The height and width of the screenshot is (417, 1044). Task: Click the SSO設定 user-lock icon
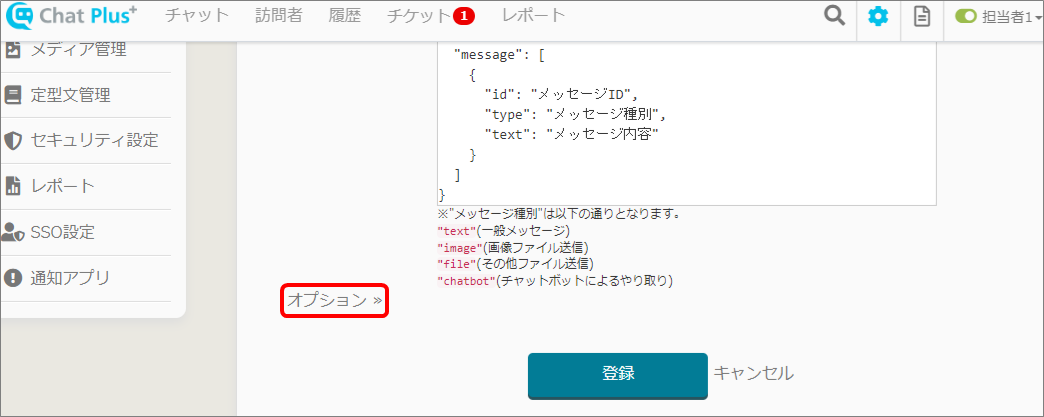pyautogui.click(x=13, y=232)
